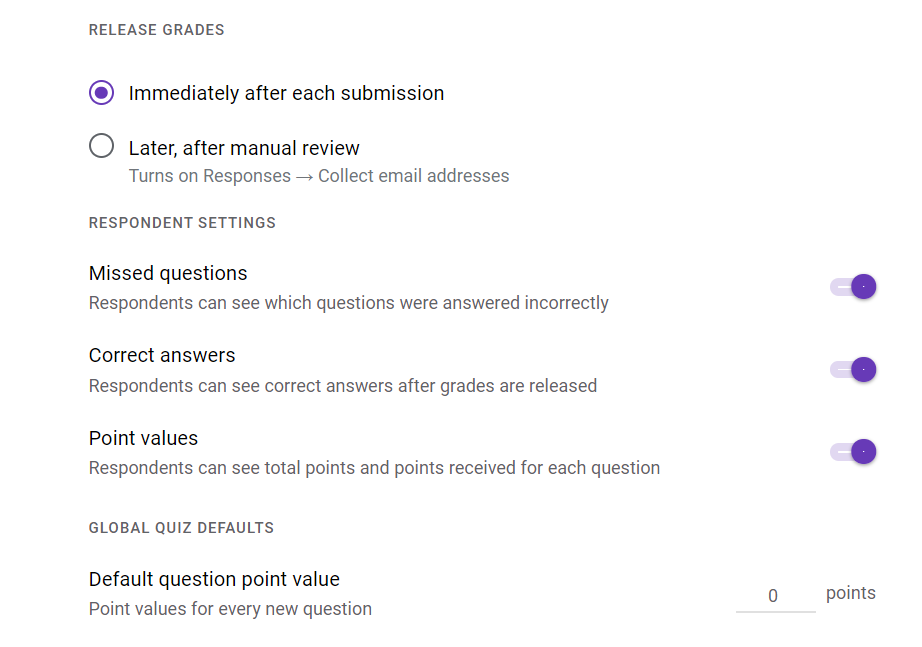Toggle the Point values switch
The image size is (922, 647).
854,452
